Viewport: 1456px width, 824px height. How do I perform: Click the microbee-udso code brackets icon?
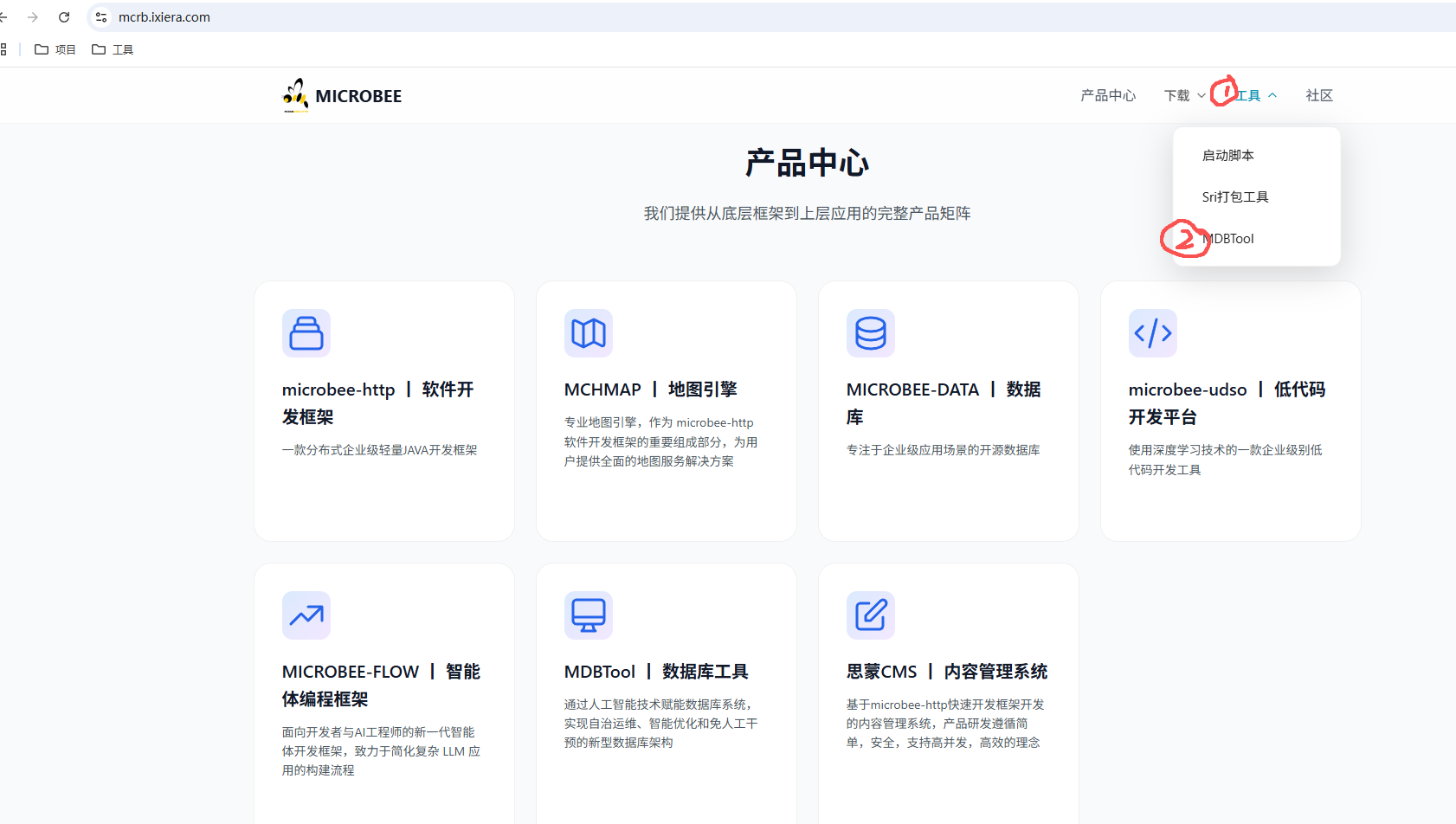point(1153,333)
